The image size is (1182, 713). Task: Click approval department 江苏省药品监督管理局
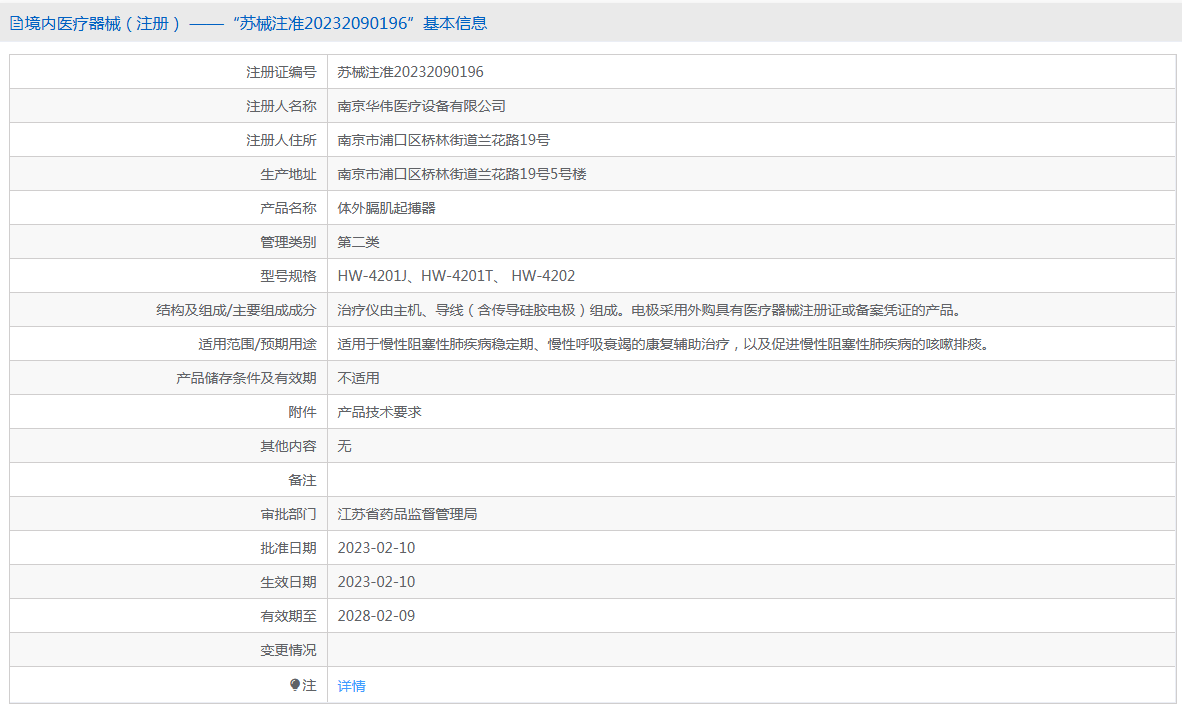(x=407, y=514)
